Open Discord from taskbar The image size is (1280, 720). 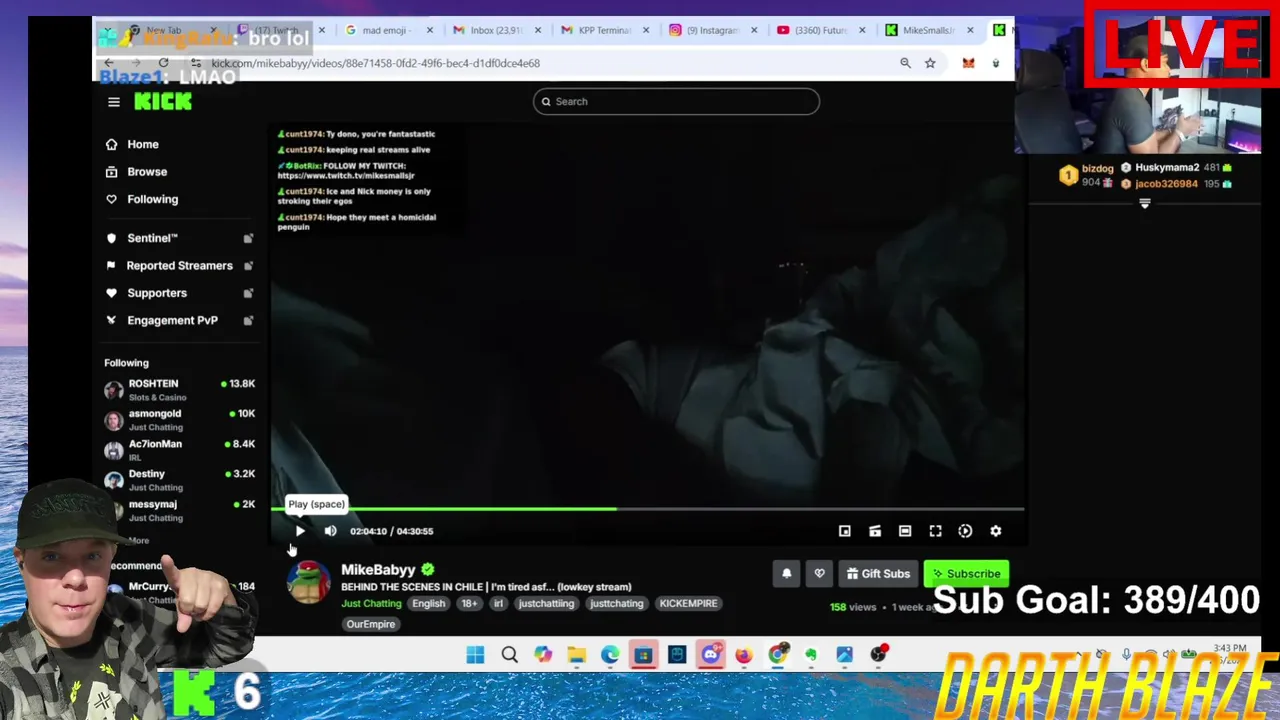click(x=711, y=655)
